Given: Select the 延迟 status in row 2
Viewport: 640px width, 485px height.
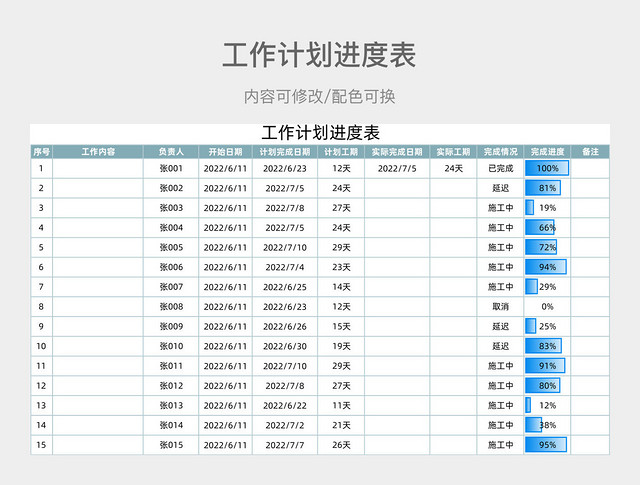Looking at the screenshot, I should pyautogui.click(x=500, y=188).
